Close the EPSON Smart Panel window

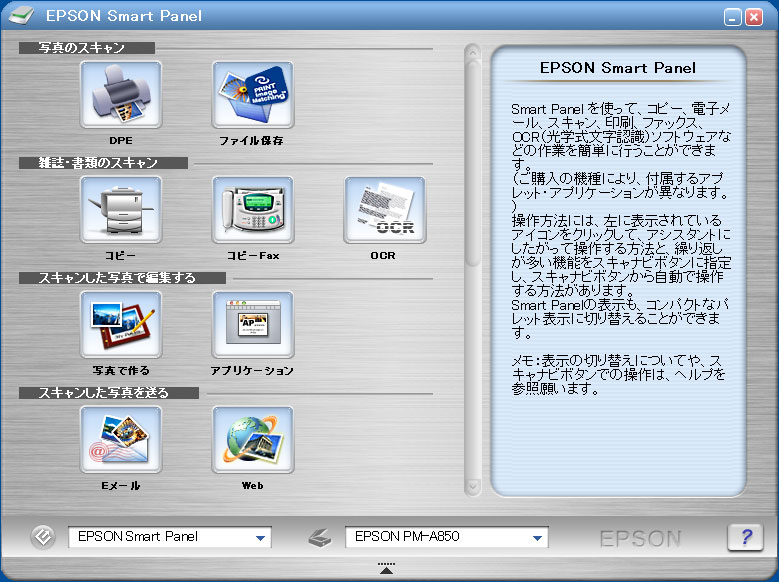pyautogui.click(x=753, y=16)
